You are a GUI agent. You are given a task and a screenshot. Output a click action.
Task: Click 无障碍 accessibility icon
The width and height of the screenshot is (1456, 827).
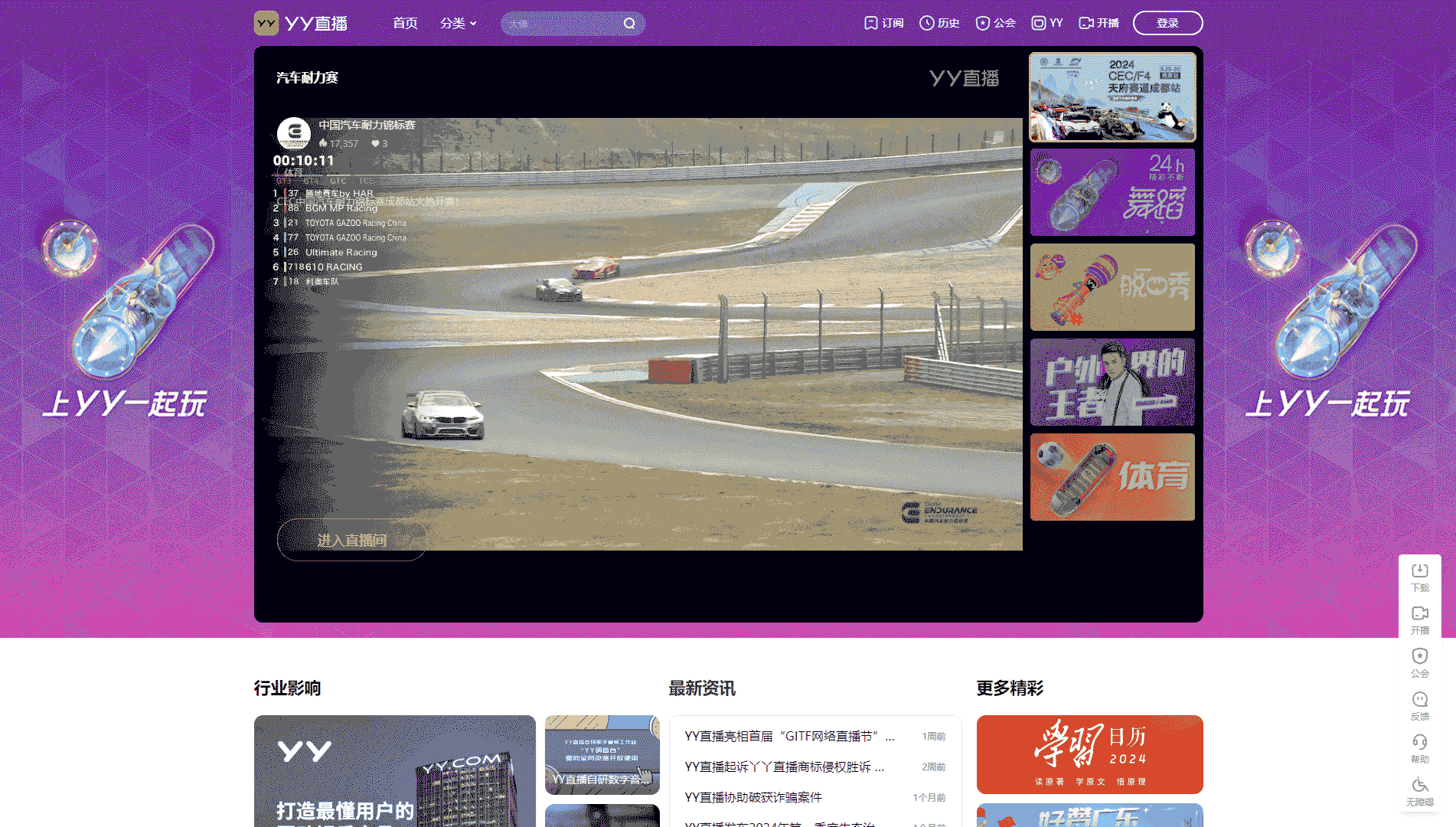point(1420,785)
